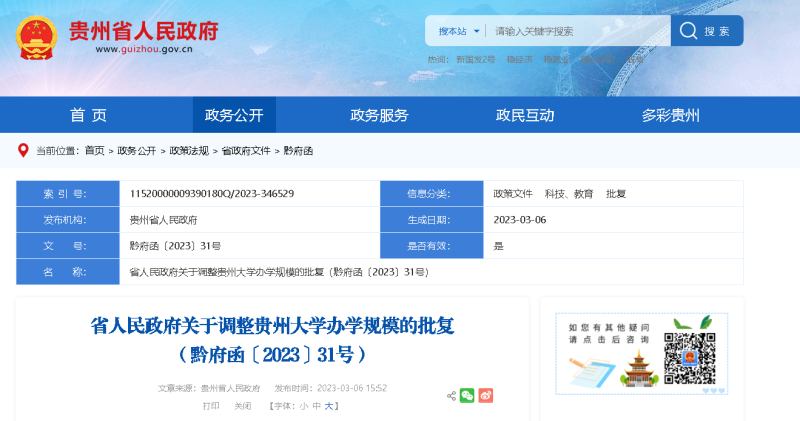
Task: Click the magnifier search icon
Action: (x=688, y=31)
